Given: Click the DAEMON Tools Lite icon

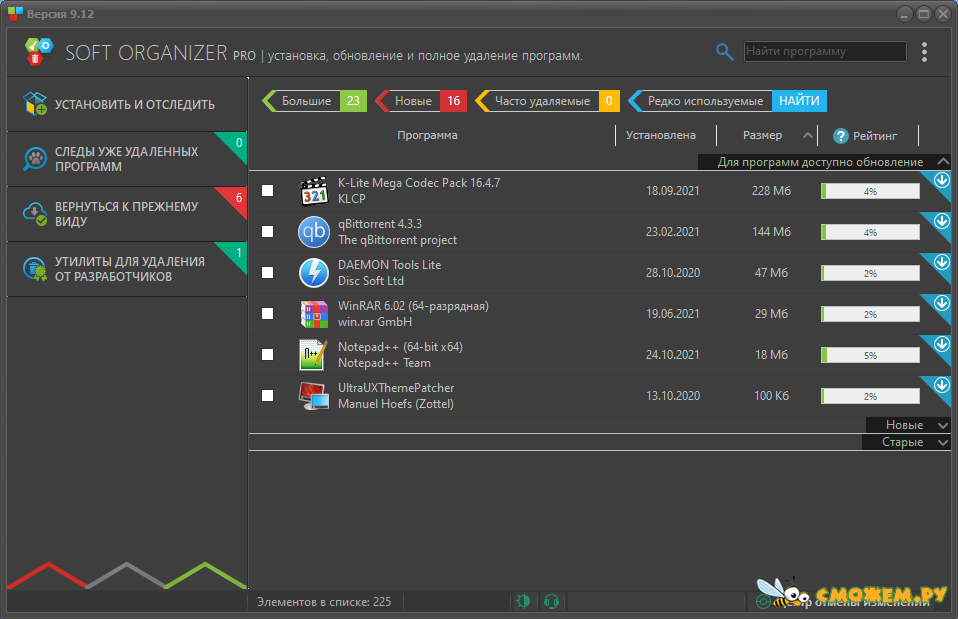Looking at the screenshot, I should click(314, 273).
